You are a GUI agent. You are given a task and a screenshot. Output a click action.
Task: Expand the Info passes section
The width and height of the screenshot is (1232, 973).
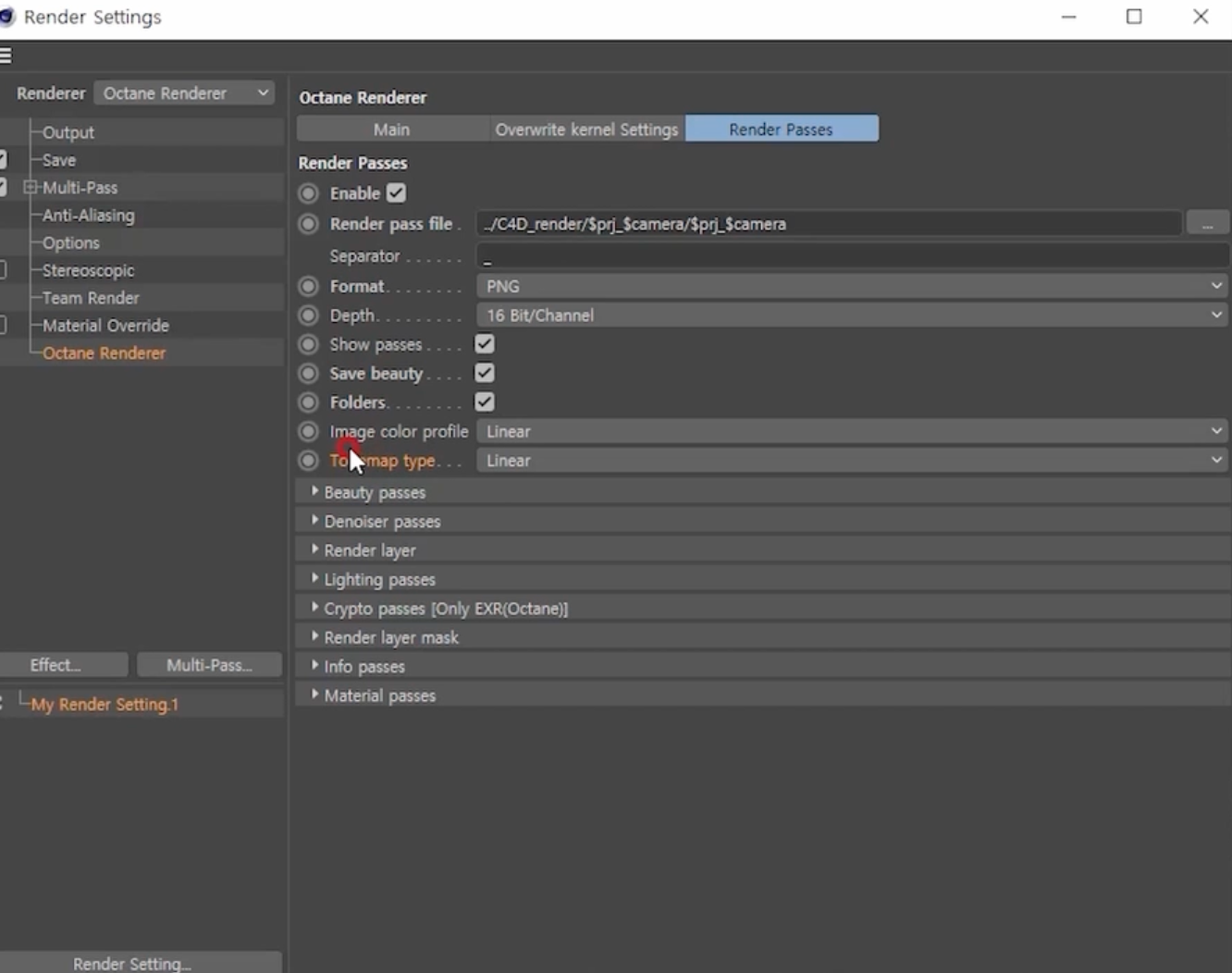pos(315,666)
